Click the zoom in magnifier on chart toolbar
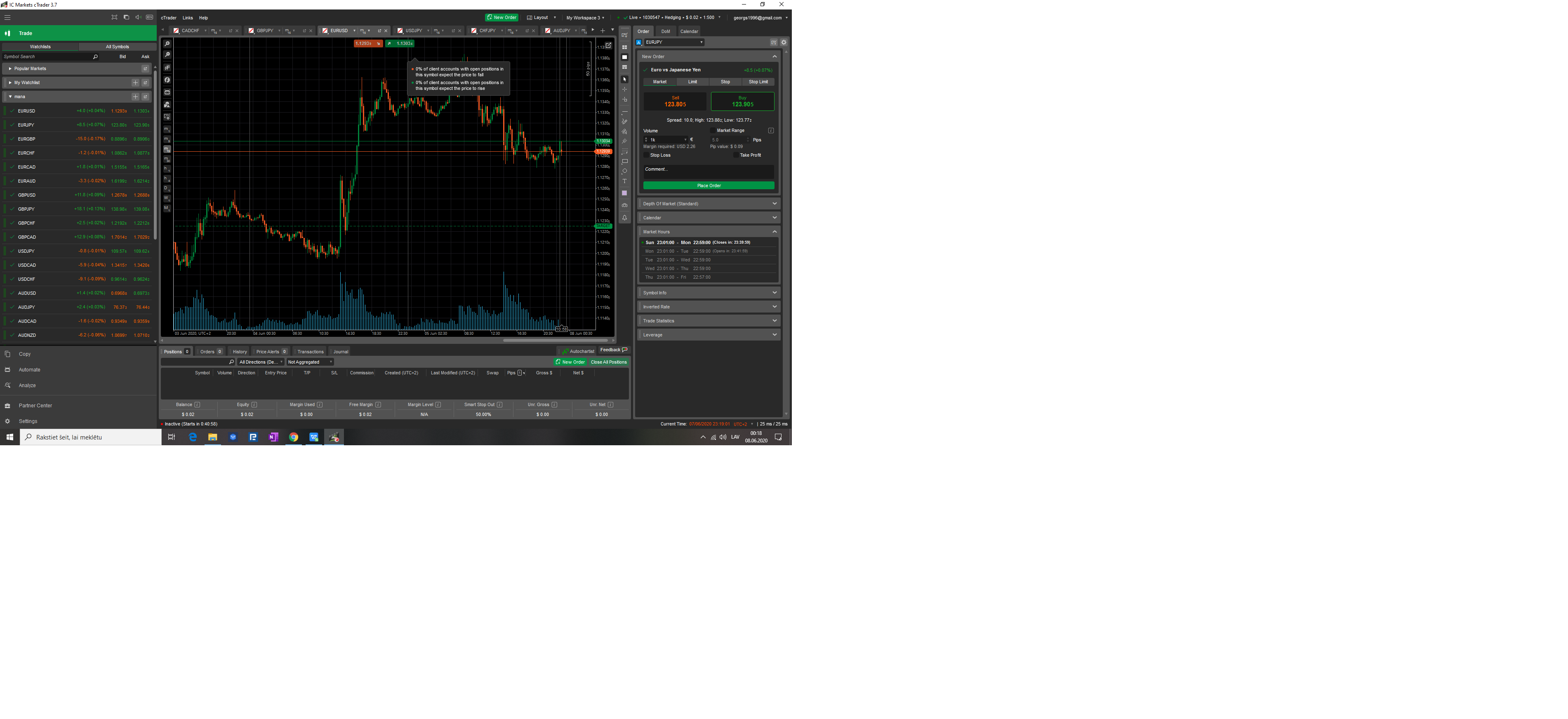Viewport: 1568px width, 719px height. 167,44
